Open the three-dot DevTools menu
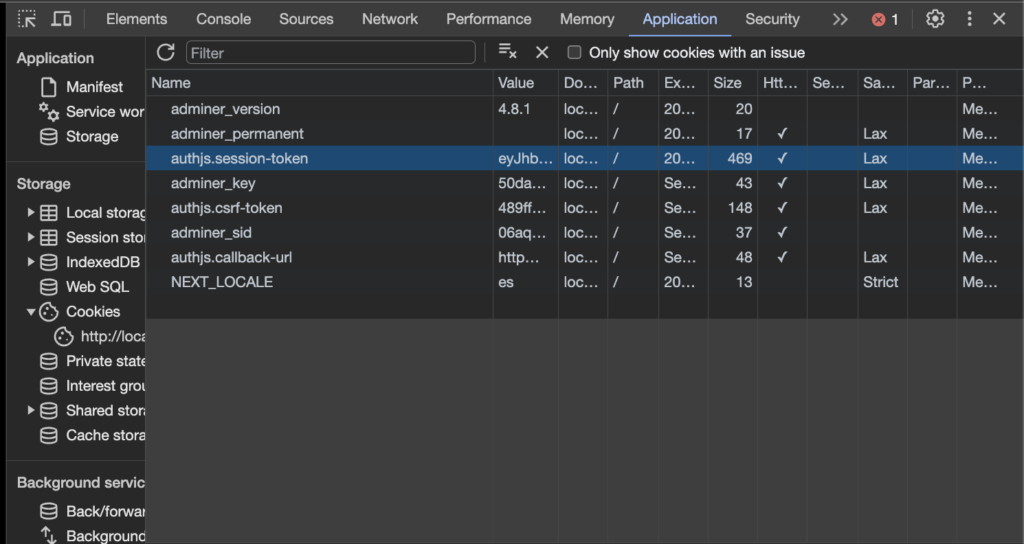Screen dimensions: 1024x544 (969, 19)
